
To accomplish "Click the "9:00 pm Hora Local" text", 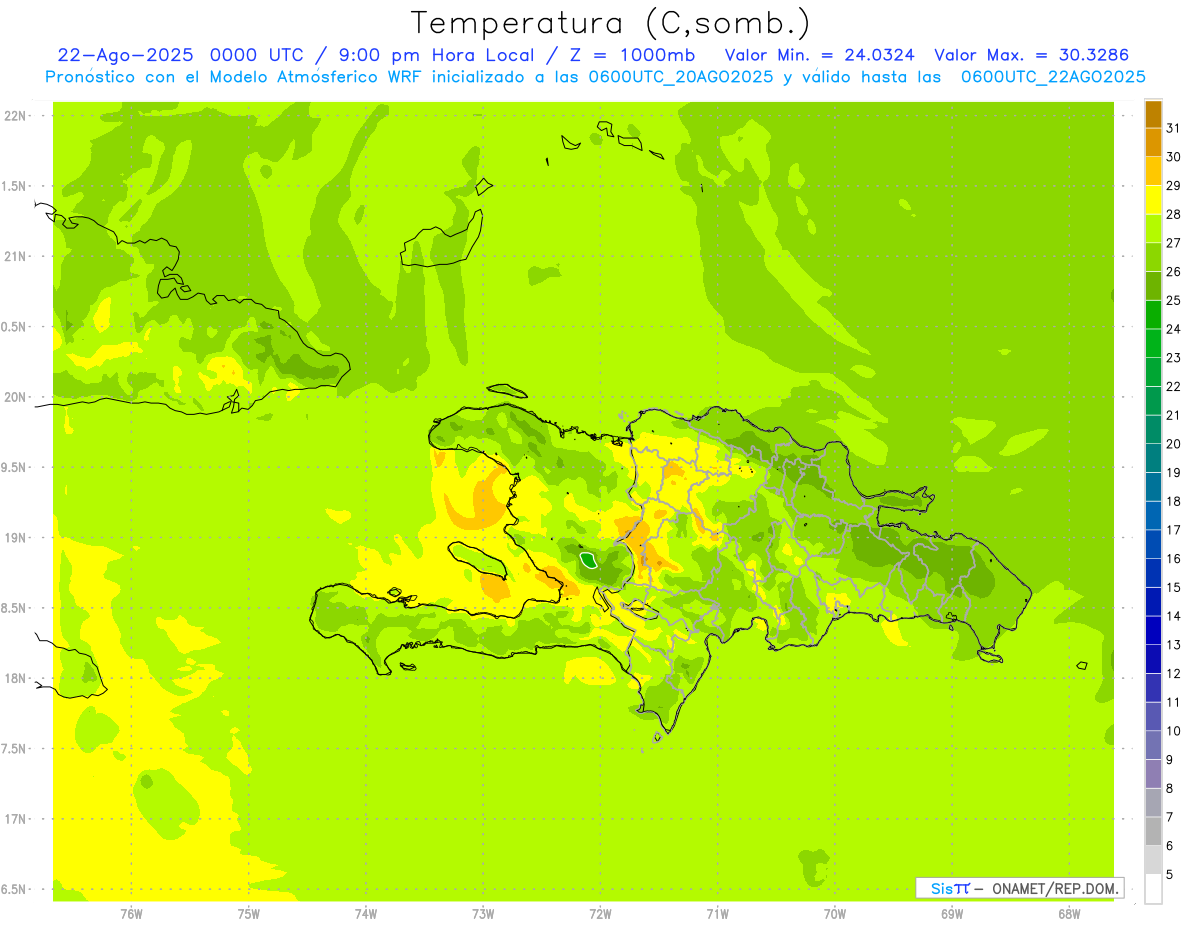I will 435,55.
